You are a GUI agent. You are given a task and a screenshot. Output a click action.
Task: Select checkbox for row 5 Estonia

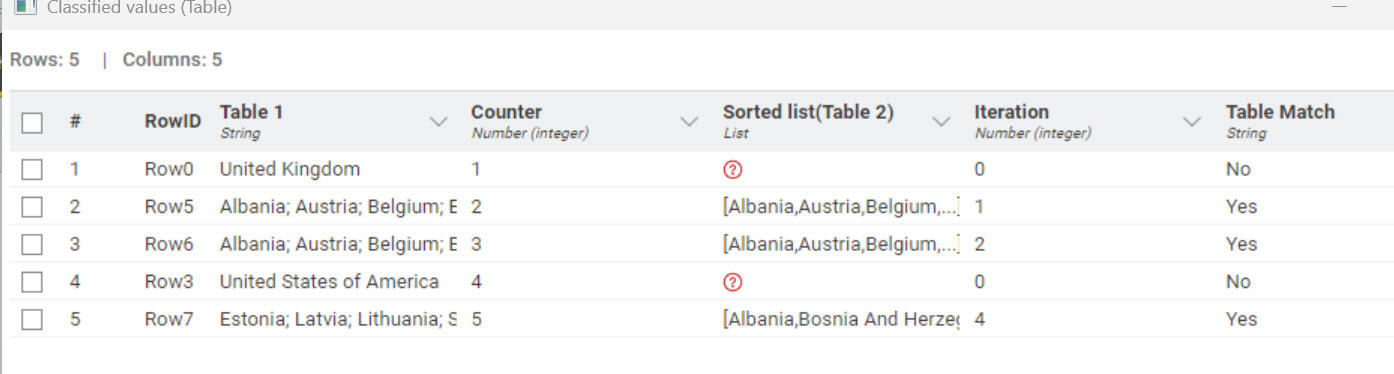32,320
